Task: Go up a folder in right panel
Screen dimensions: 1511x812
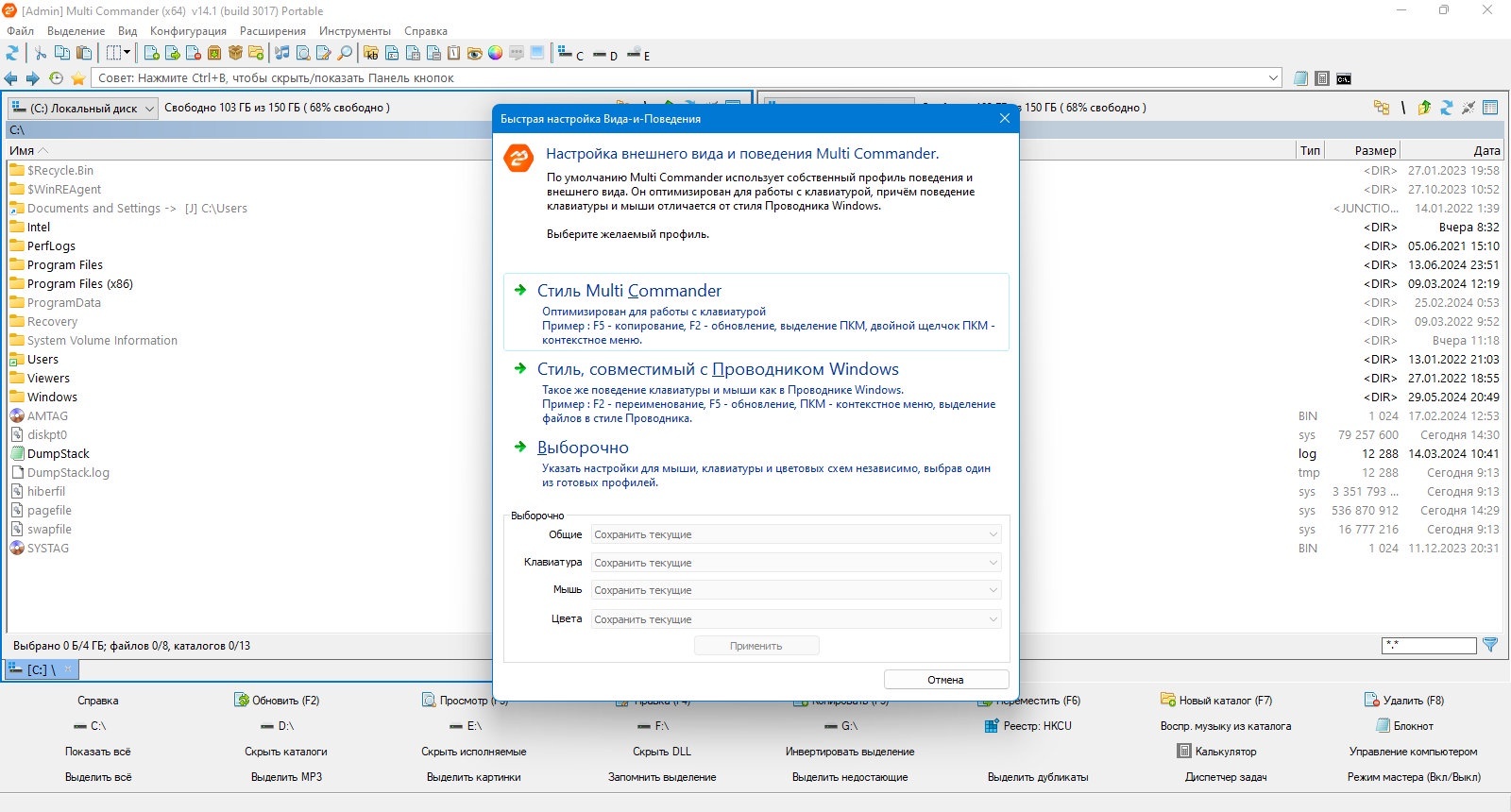Action: [1424, 108]
